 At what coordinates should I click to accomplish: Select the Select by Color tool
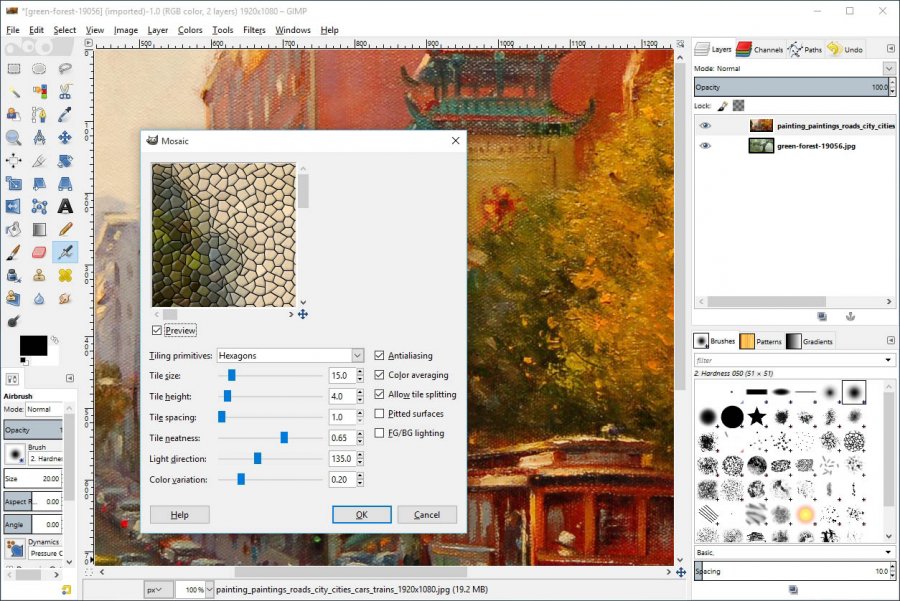[39, 92]
